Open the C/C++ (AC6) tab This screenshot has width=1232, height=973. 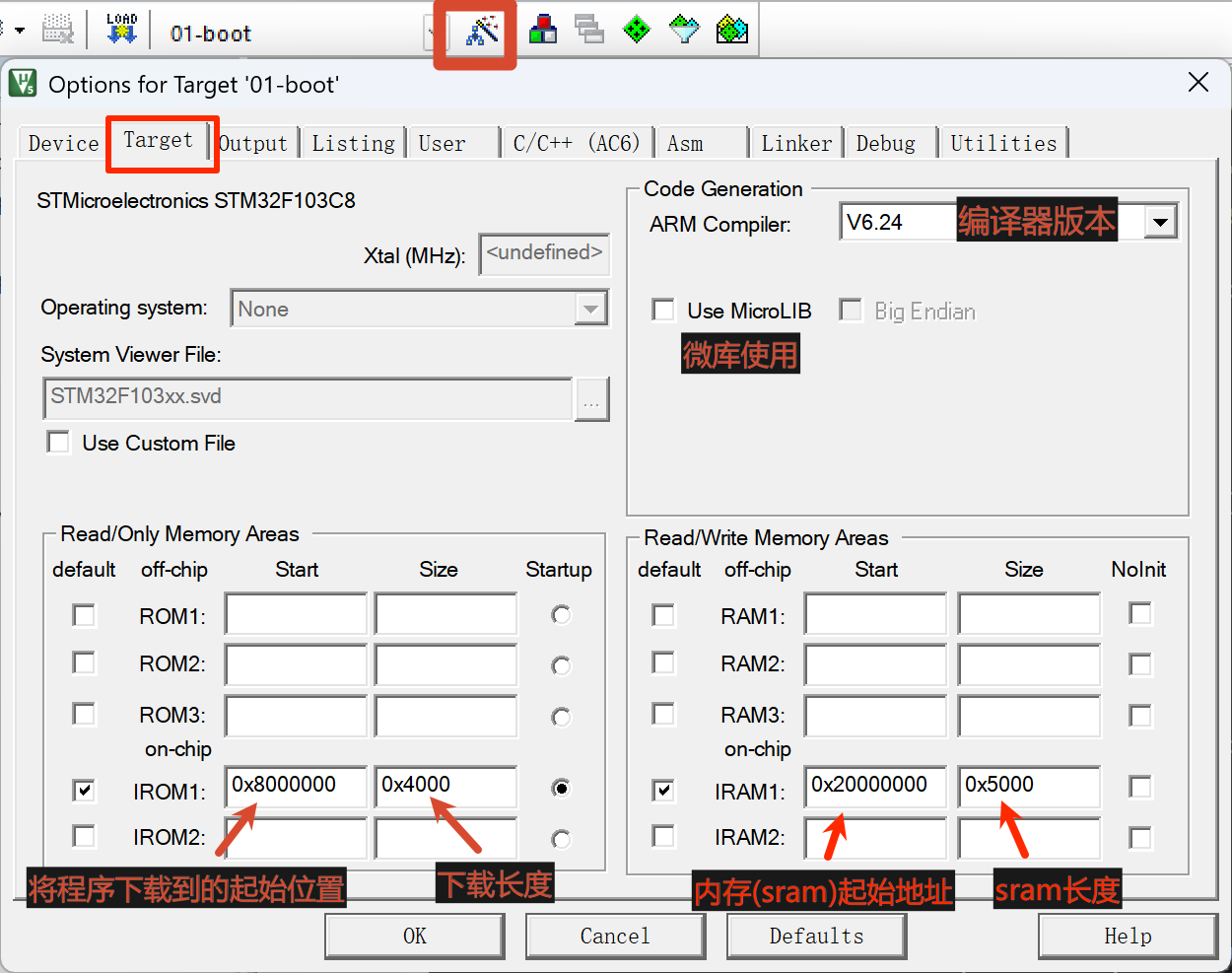(577, 143)
